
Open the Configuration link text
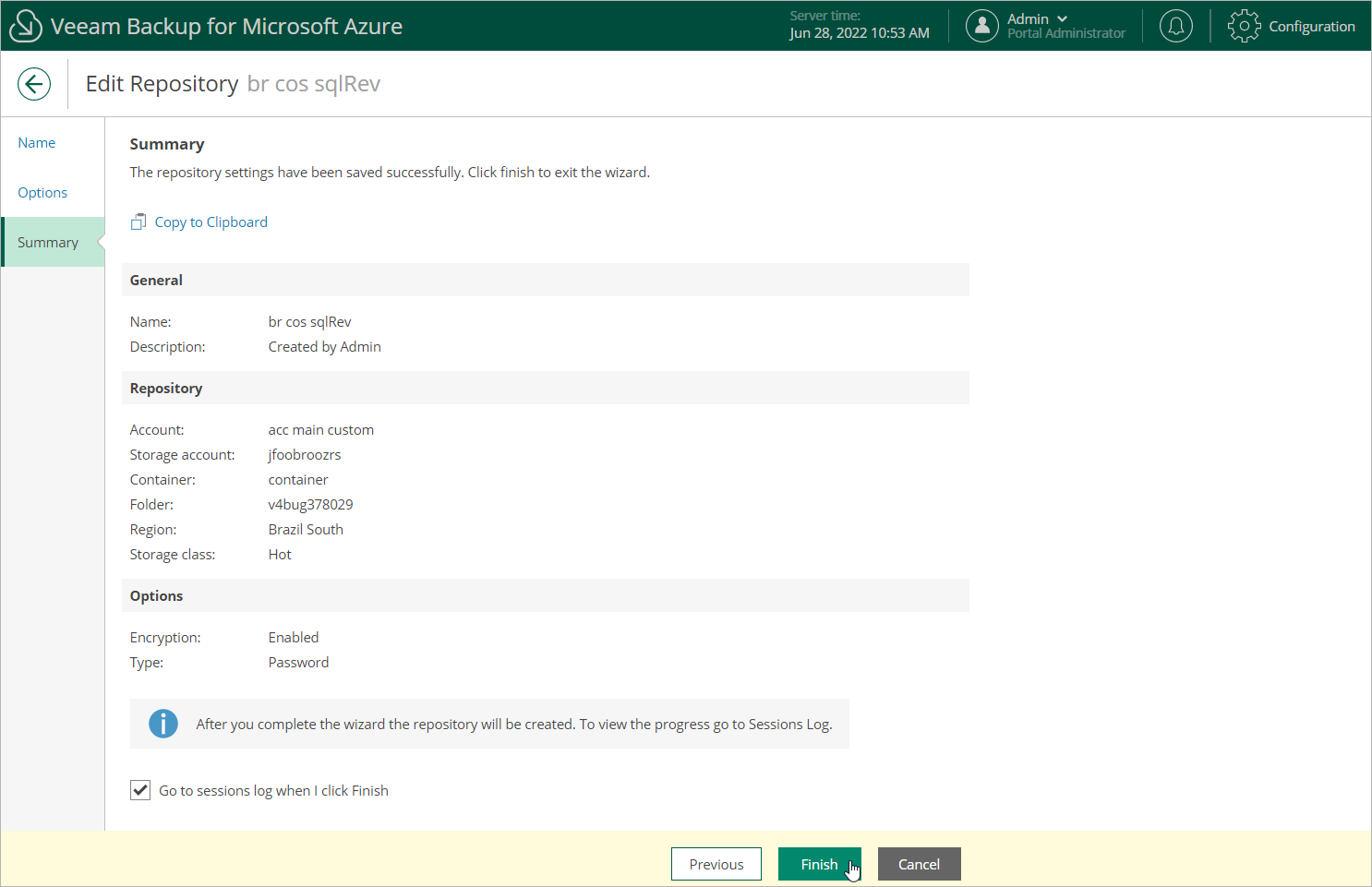click(1312, 26)
